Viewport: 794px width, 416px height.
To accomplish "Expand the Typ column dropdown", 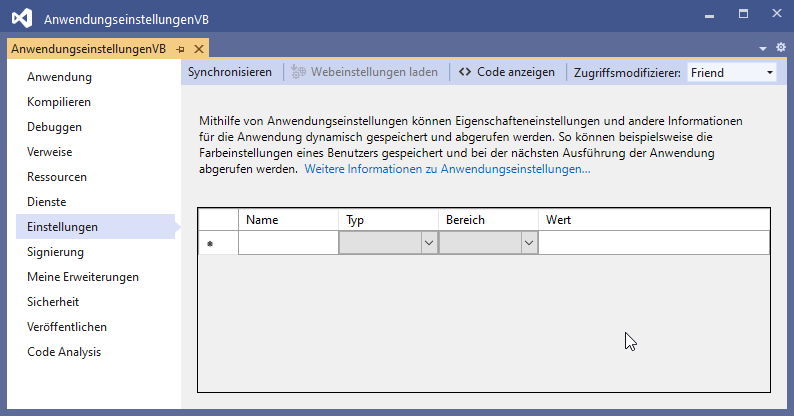I will (429, 243).
